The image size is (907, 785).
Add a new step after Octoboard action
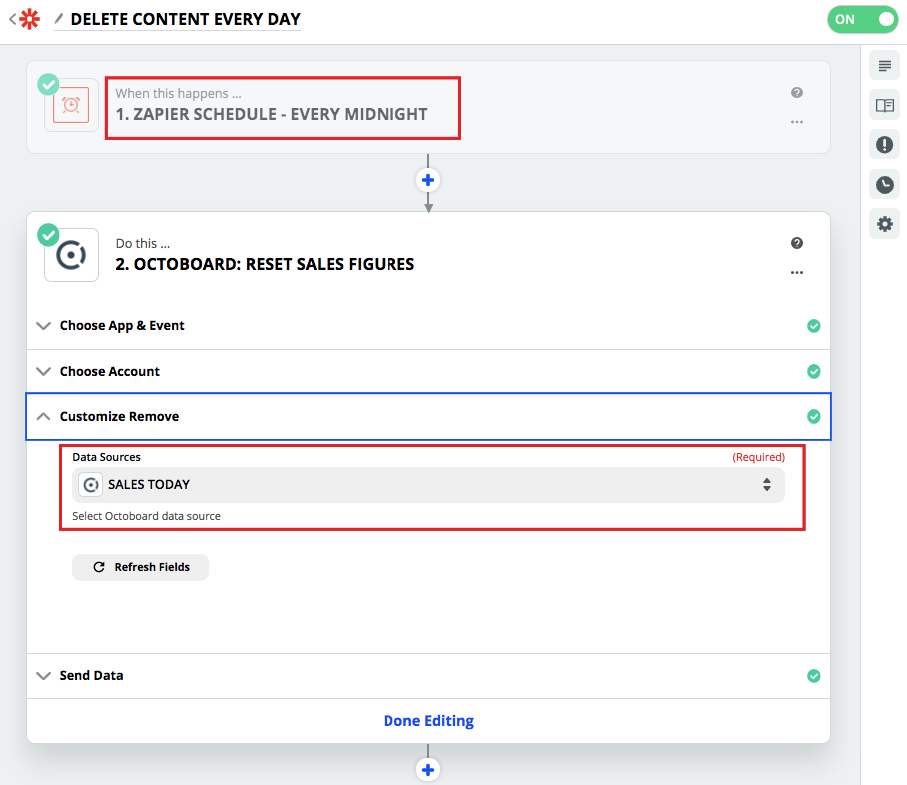428,770
